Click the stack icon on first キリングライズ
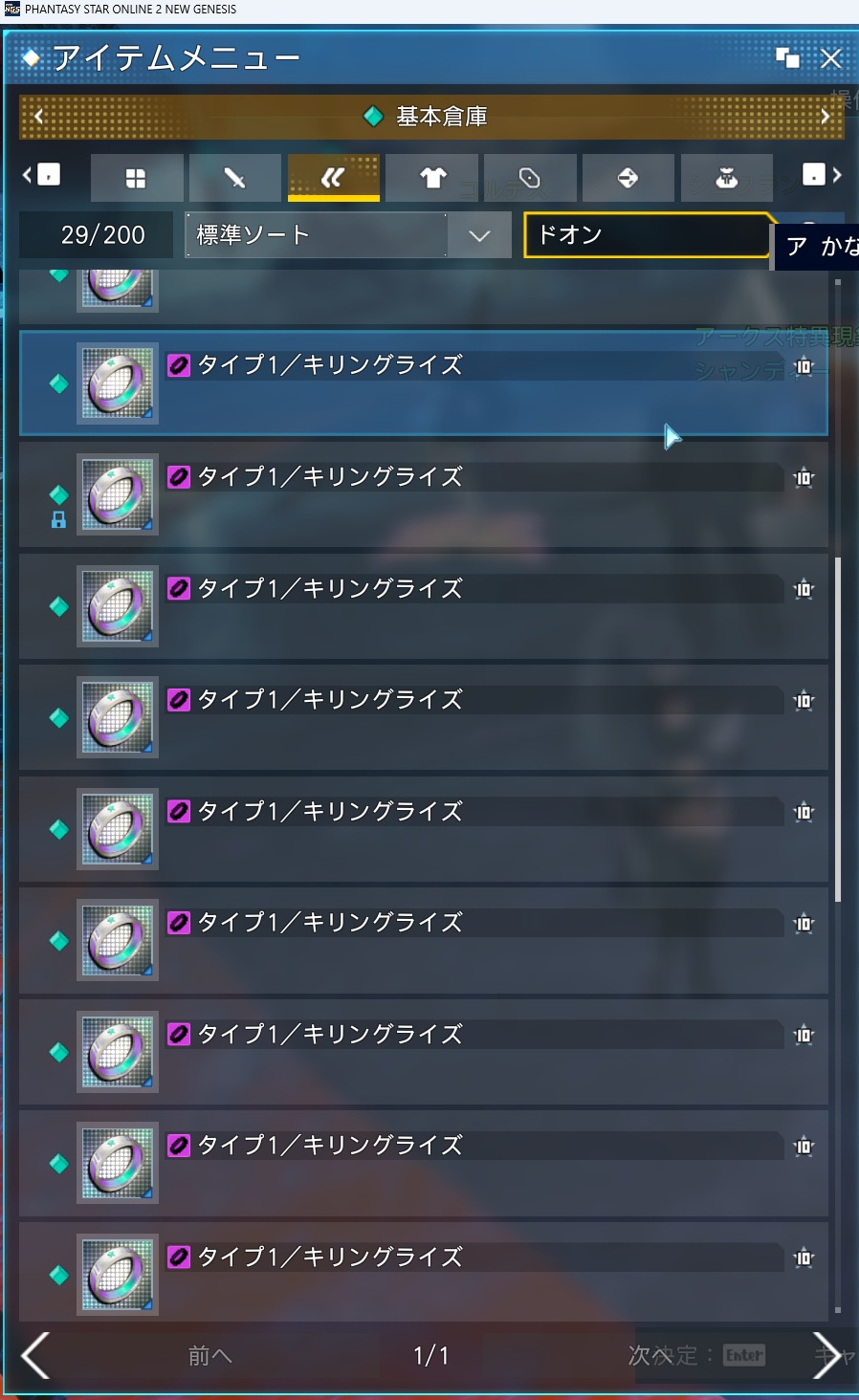 [804, 366]
